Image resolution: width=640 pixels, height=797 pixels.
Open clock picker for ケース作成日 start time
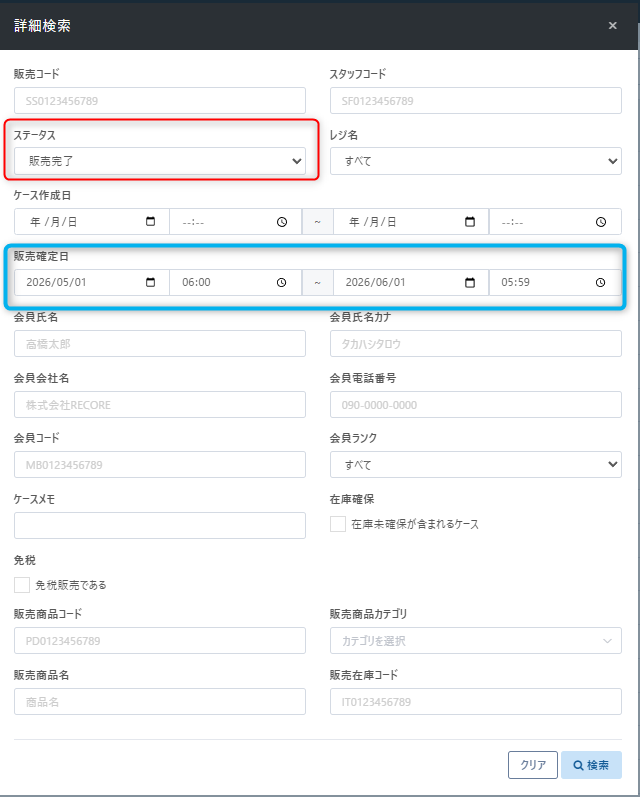click(282, 222)
